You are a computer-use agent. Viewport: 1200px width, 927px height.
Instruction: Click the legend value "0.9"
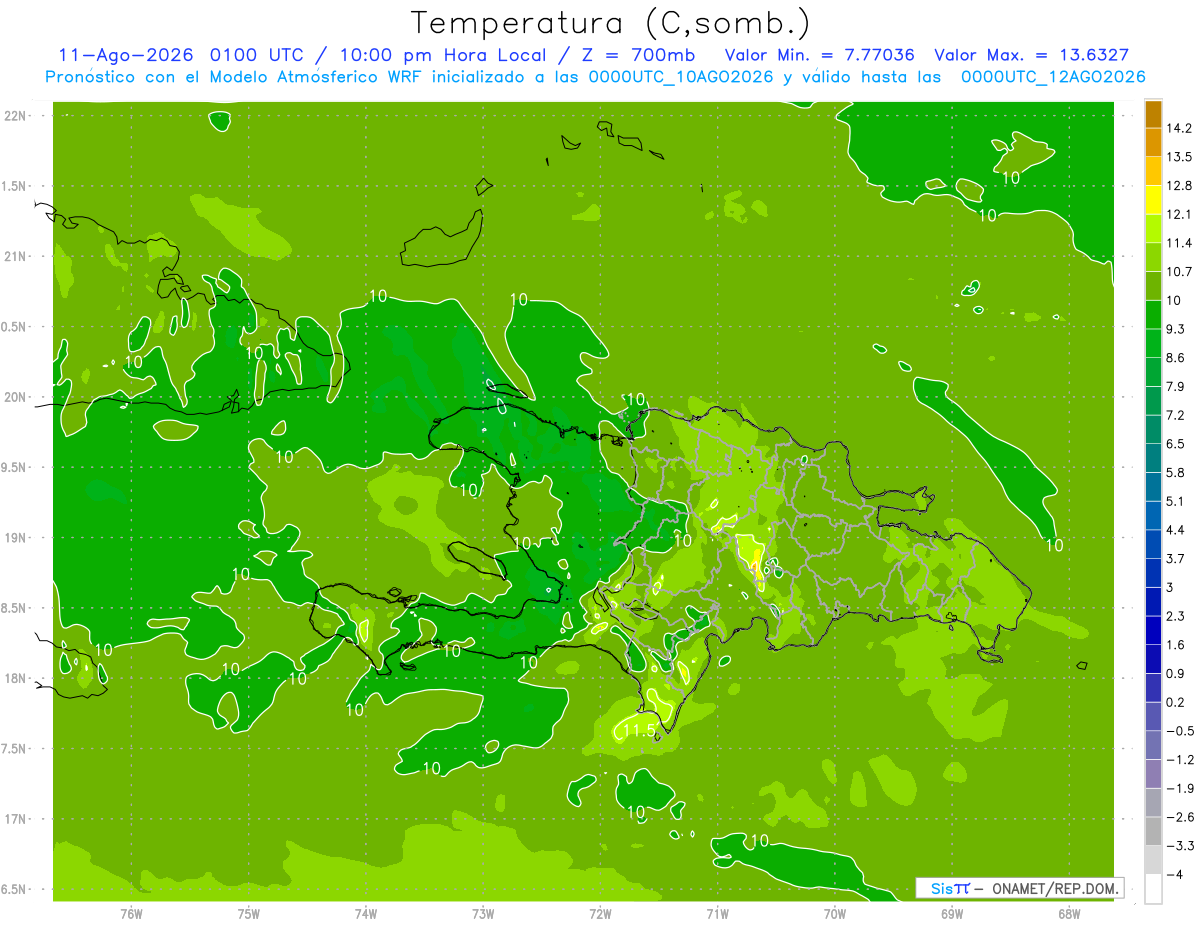tap(1177, 673)
